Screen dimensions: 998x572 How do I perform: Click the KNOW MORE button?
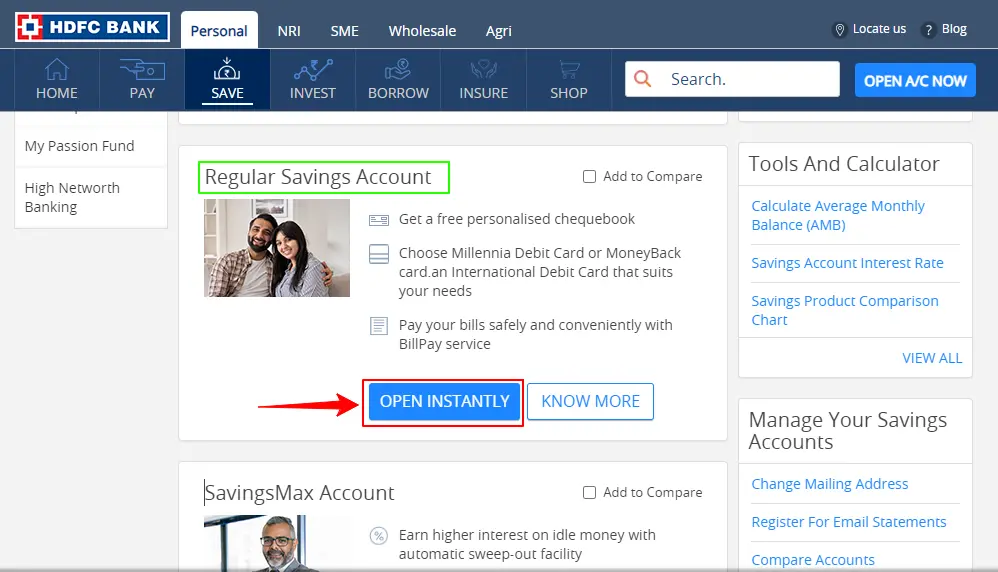tap(591, 401)
